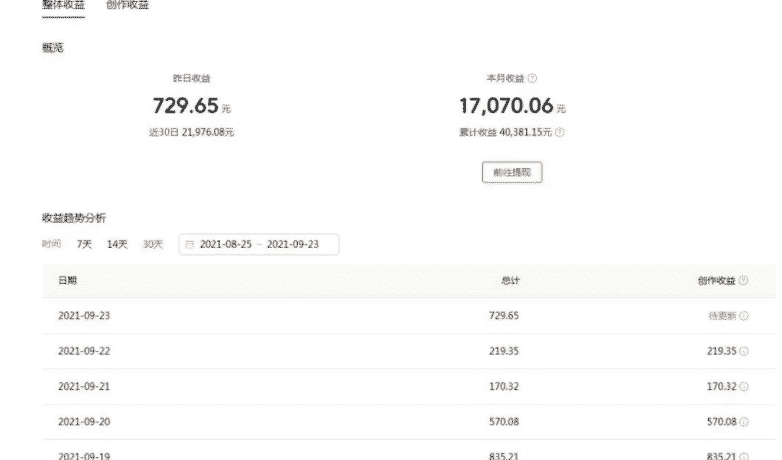Click the 729.65 total in the table
Image resolution: width=782 pixels, height=460 pixels.
(504, 316)
